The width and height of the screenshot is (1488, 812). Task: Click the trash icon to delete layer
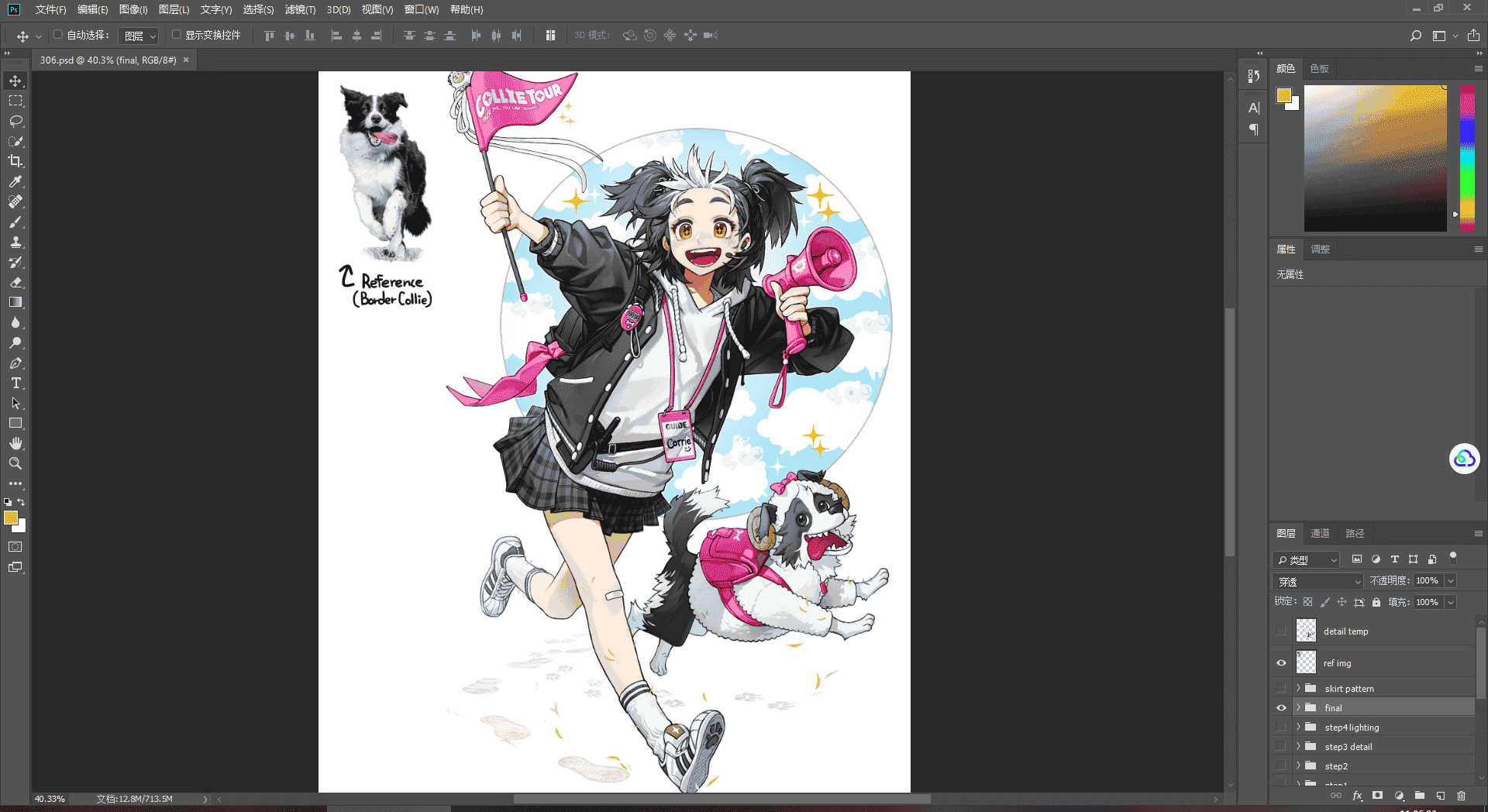point(1461,795)
